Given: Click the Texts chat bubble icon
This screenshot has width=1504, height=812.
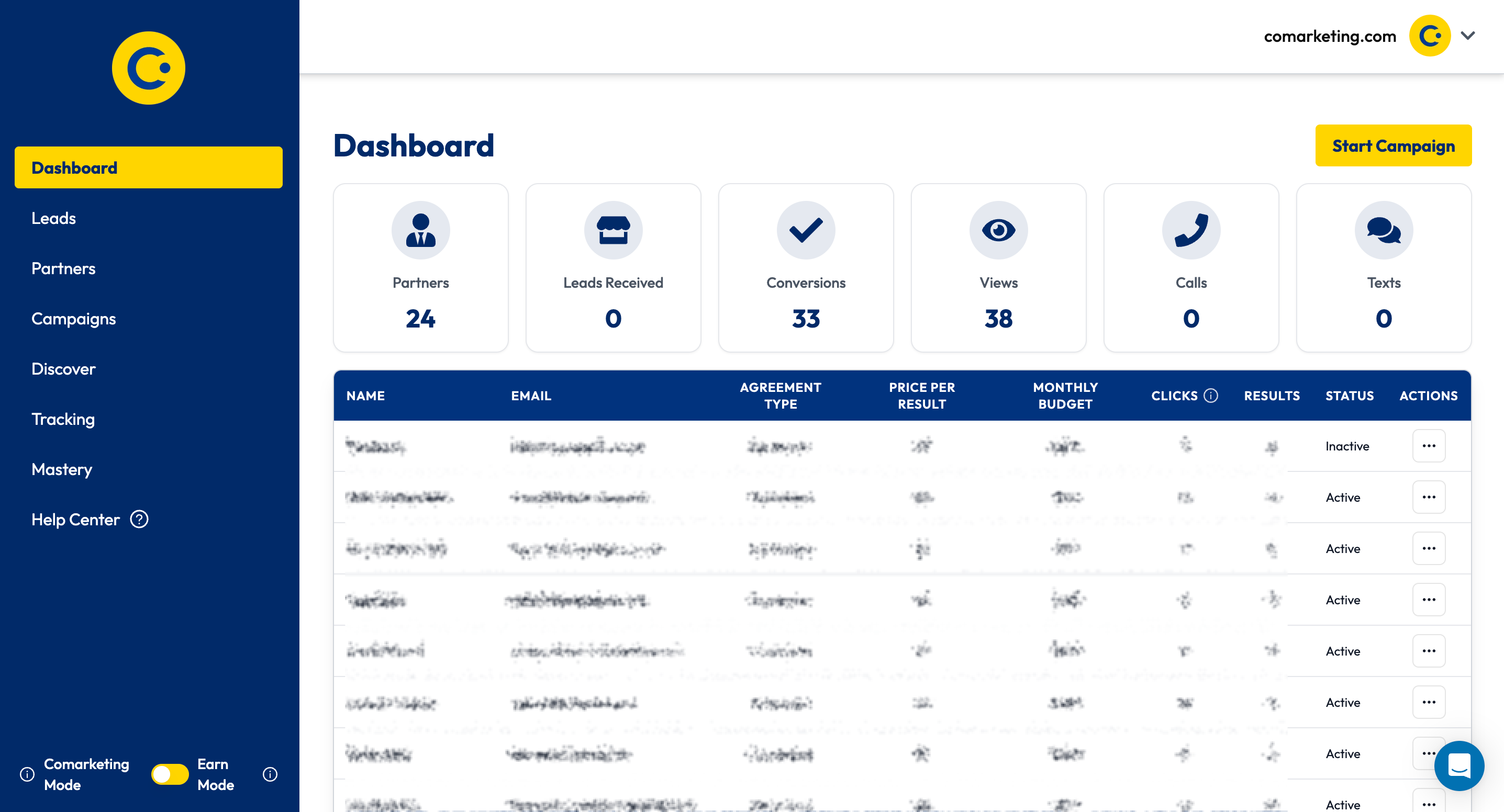Looking at the screenshot, I should 1383,230.
